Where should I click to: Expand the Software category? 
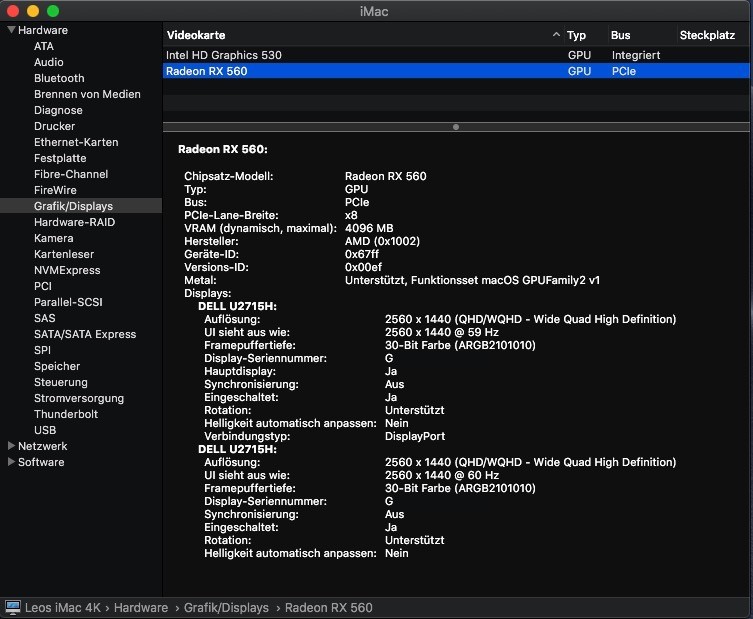click(x=11, y=462)
